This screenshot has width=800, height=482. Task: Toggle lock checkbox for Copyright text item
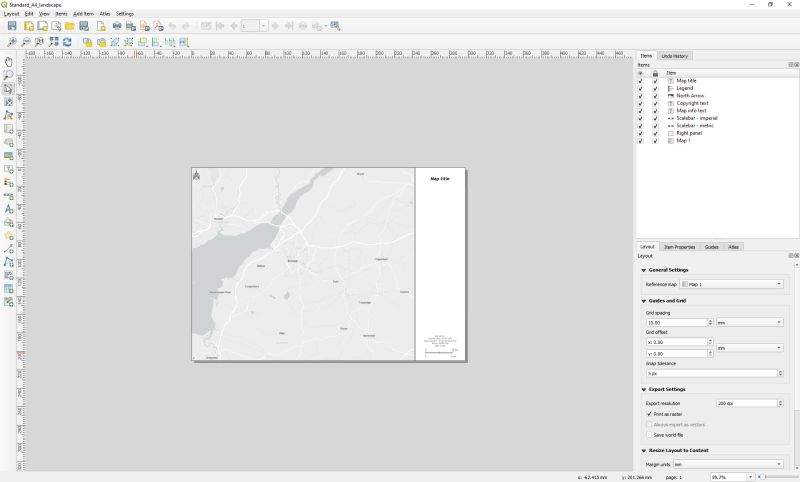coord(655,104)
